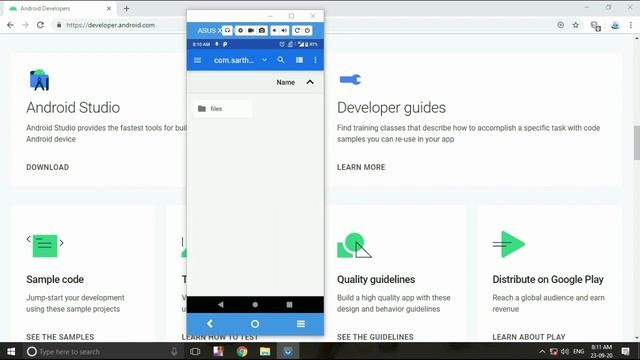The image size is (640, 360).
Task: Click the Developer guides wrench icon
Action: [x=350, y=79]
